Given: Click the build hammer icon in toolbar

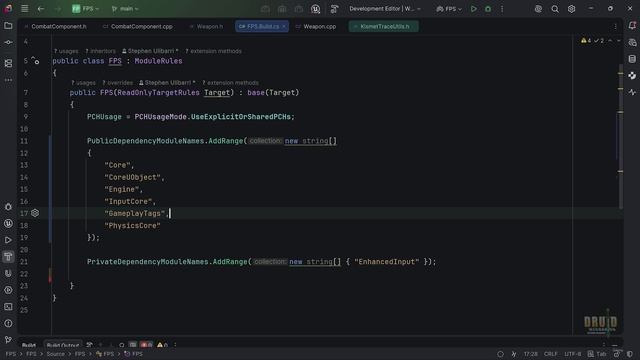Looking at the screenshot, I should click(334, 9).
